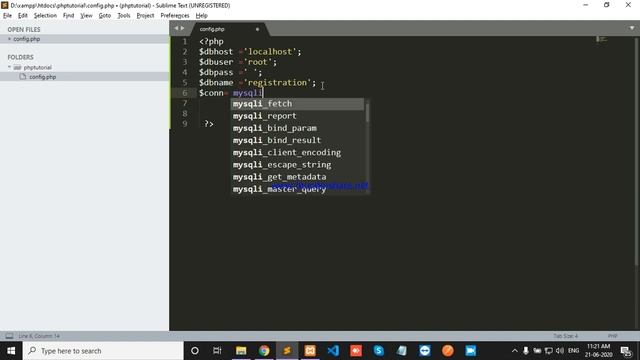
Task: Go to previous tab with left arrow
Action: (176, 28)
